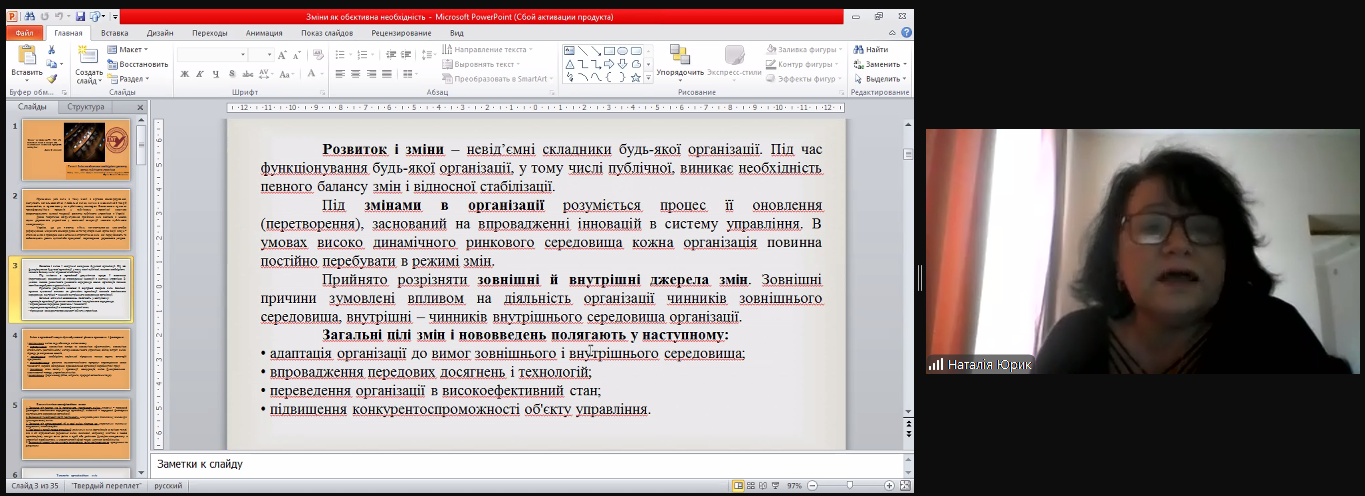This screenshot has height=496, width=1365.
Task: Switch to the Вставка tab
Action: (114, 33)
